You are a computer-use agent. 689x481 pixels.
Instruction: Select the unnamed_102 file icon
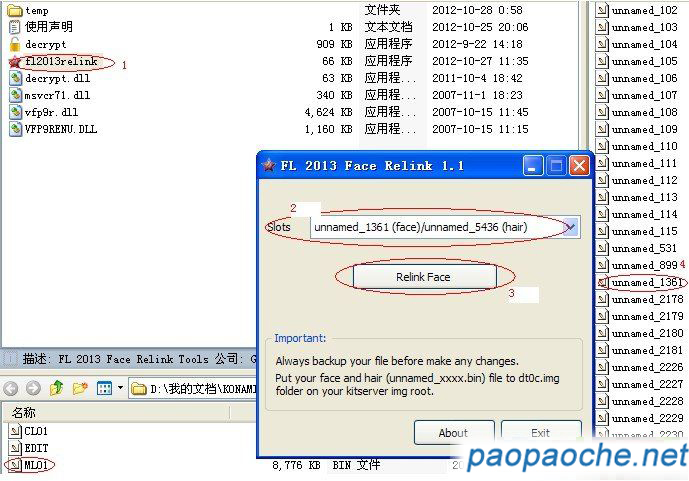point(602,11)
